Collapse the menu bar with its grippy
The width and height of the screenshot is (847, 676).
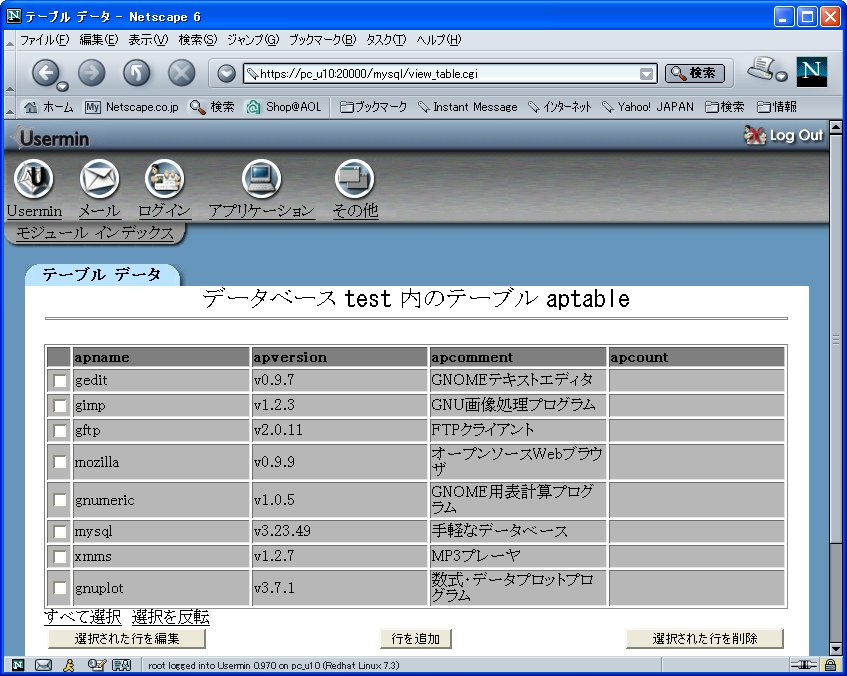pos(9,40)
